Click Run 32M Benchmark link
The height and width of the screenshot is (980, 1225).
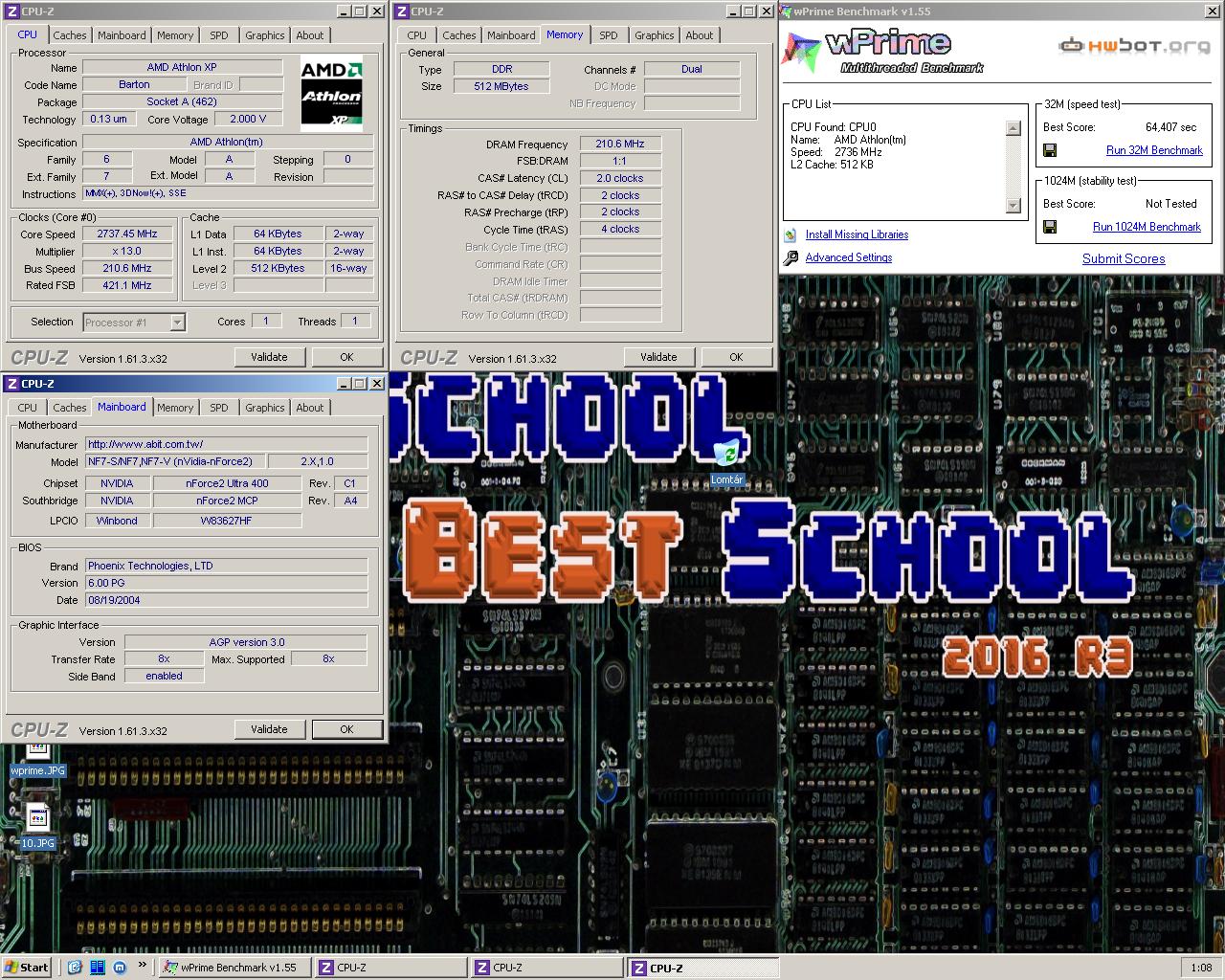pyautogui.click(x=1154, y=150)
